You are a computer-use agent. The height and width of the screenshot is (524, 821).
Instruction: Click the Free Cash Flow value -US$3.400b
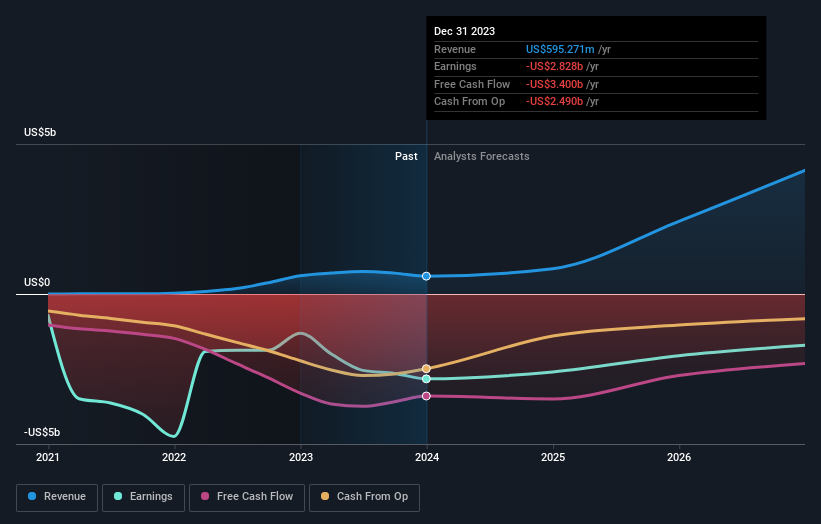pos(554,84)
